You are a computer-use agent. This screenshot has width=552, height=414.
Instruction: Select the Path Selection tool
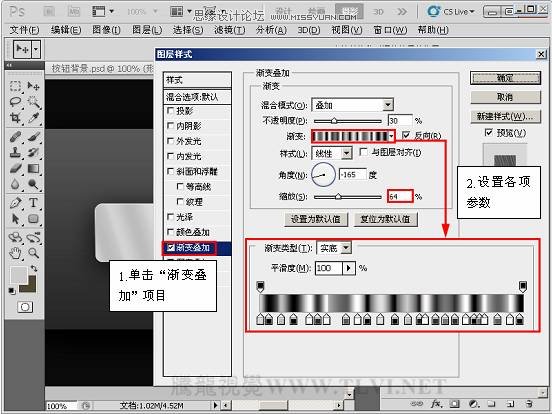coord(15,219)
